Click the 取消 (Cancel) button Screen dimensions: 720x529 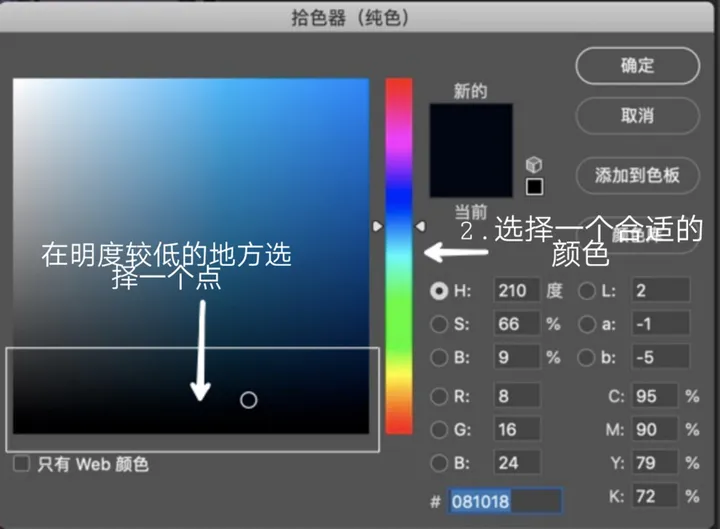point(637,116)
